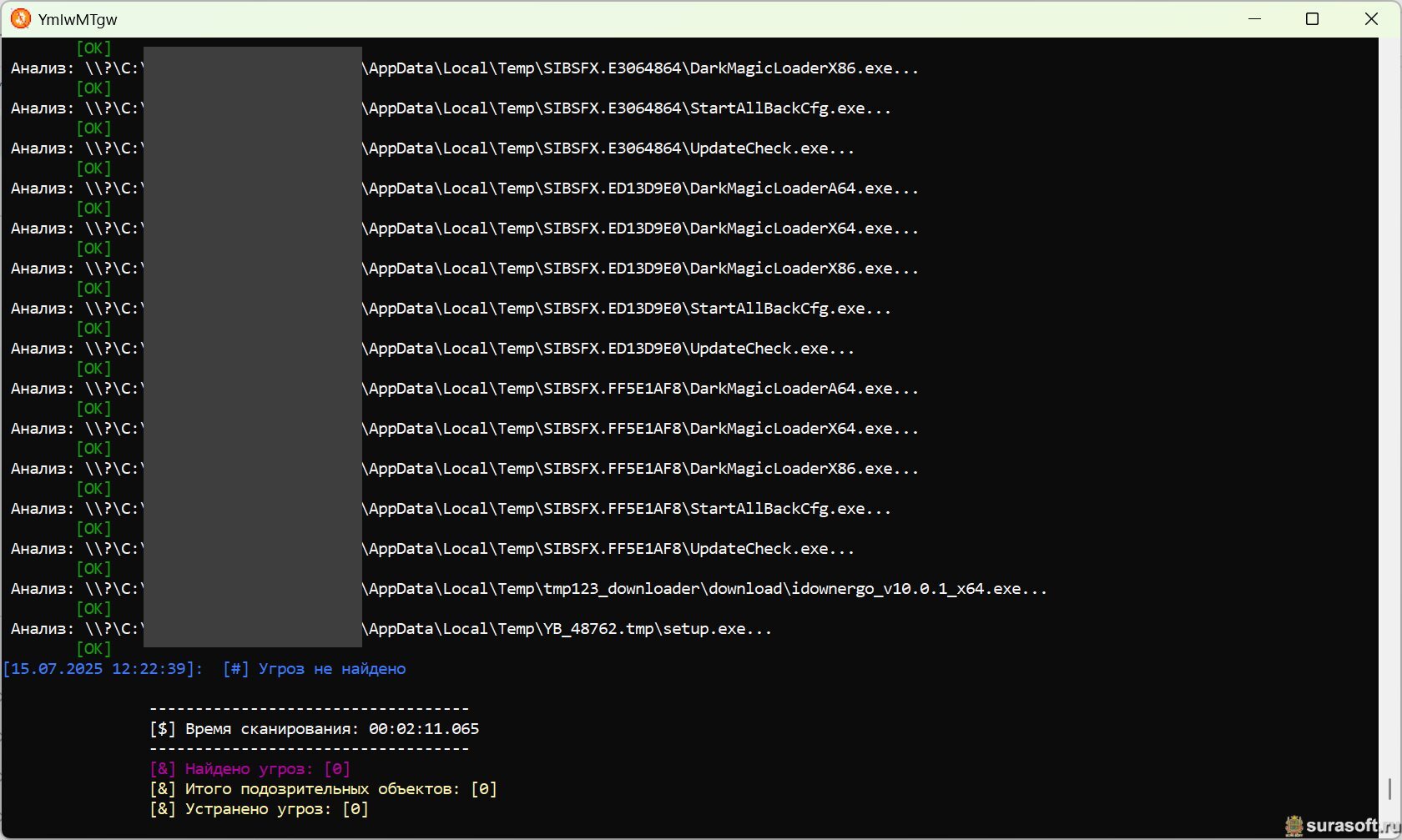1402x840 pixels.
Task: Click the last green [OK] status marker
Action: coord(93,649)
